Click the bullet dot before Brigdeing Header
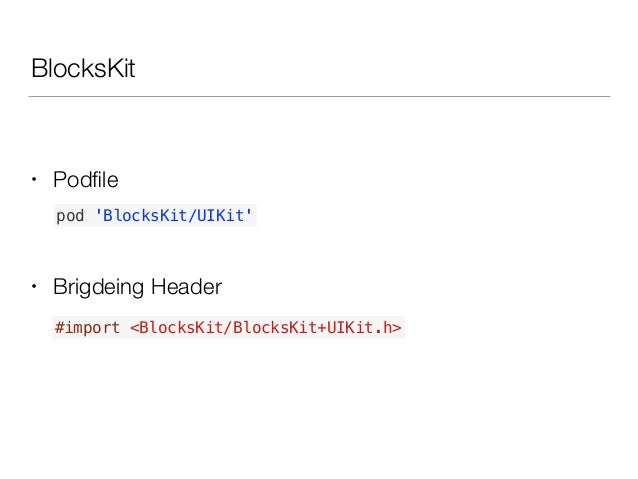This screenshot has width=638, height=479. (x=34, y=287)
